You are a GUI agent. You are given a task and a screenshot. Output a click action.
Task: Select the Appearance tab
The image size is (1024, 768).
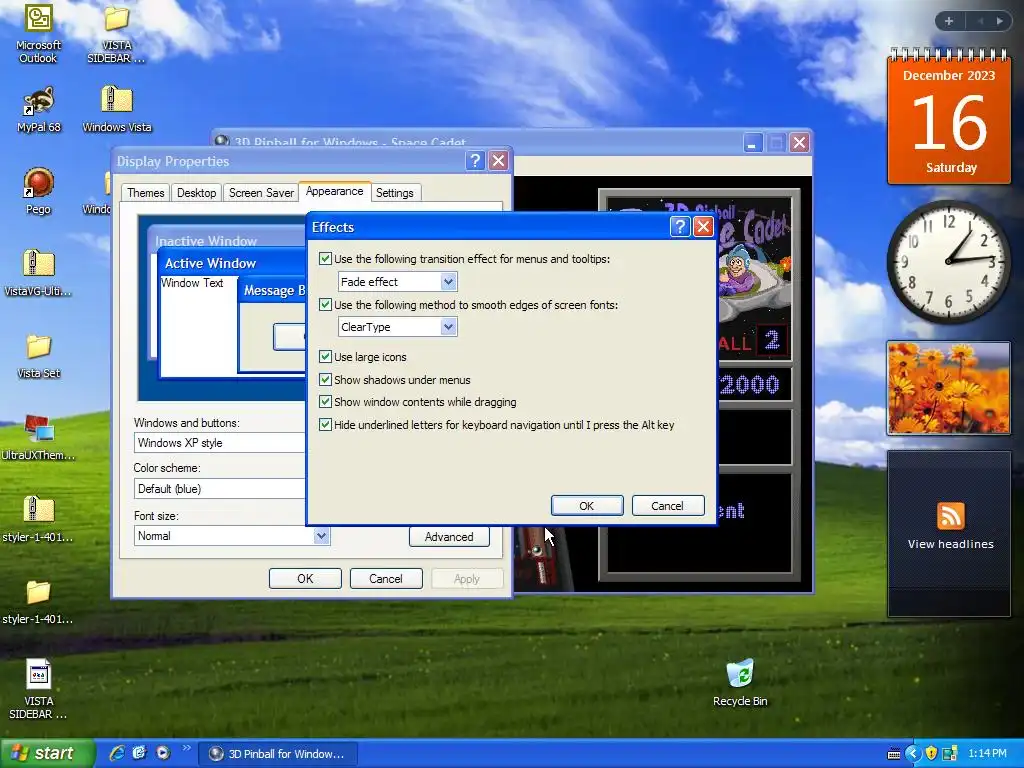pos(334,191)
